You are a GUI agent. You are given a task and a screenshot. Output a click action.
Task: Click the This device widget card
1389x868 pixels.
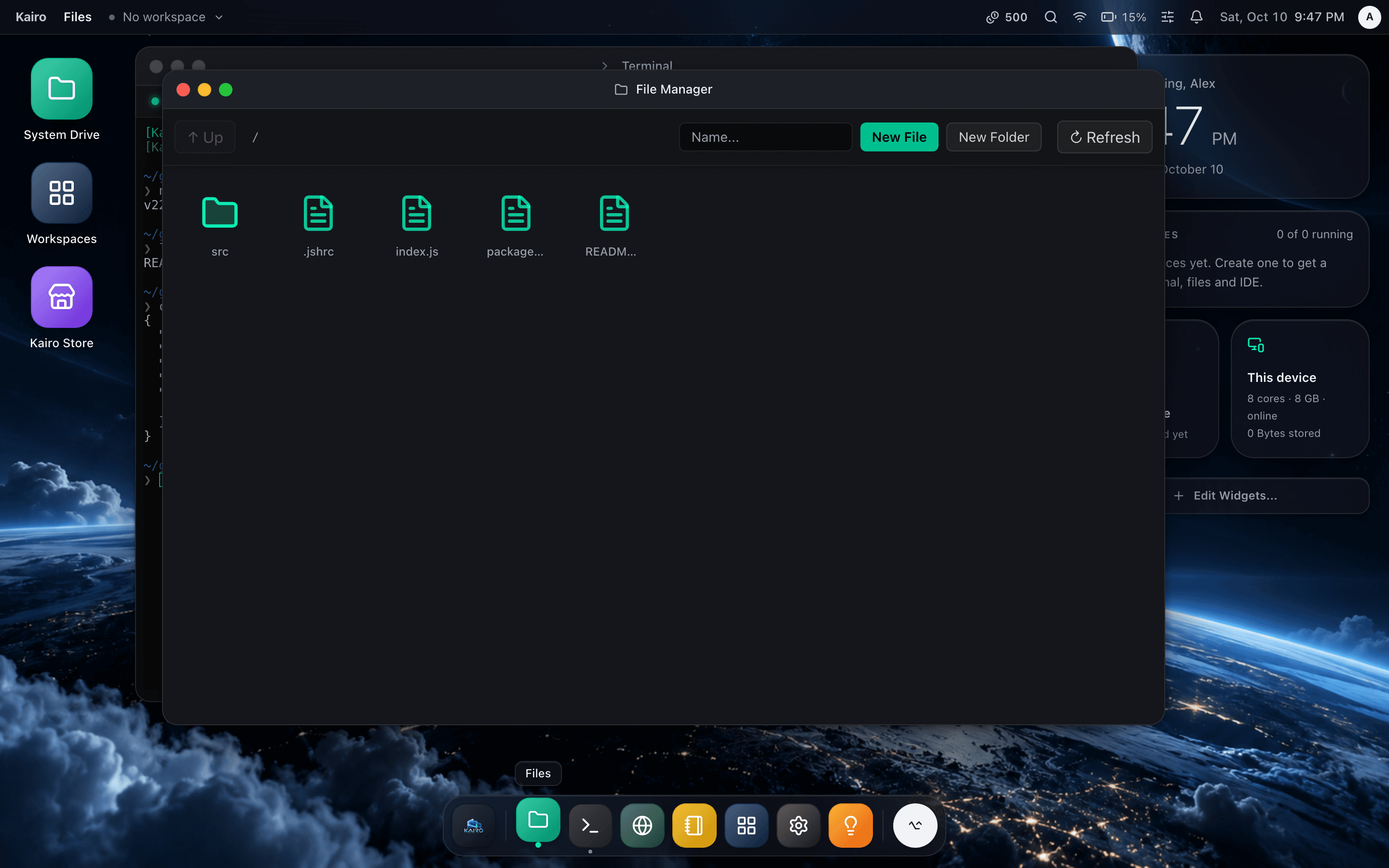(1300, 389)
